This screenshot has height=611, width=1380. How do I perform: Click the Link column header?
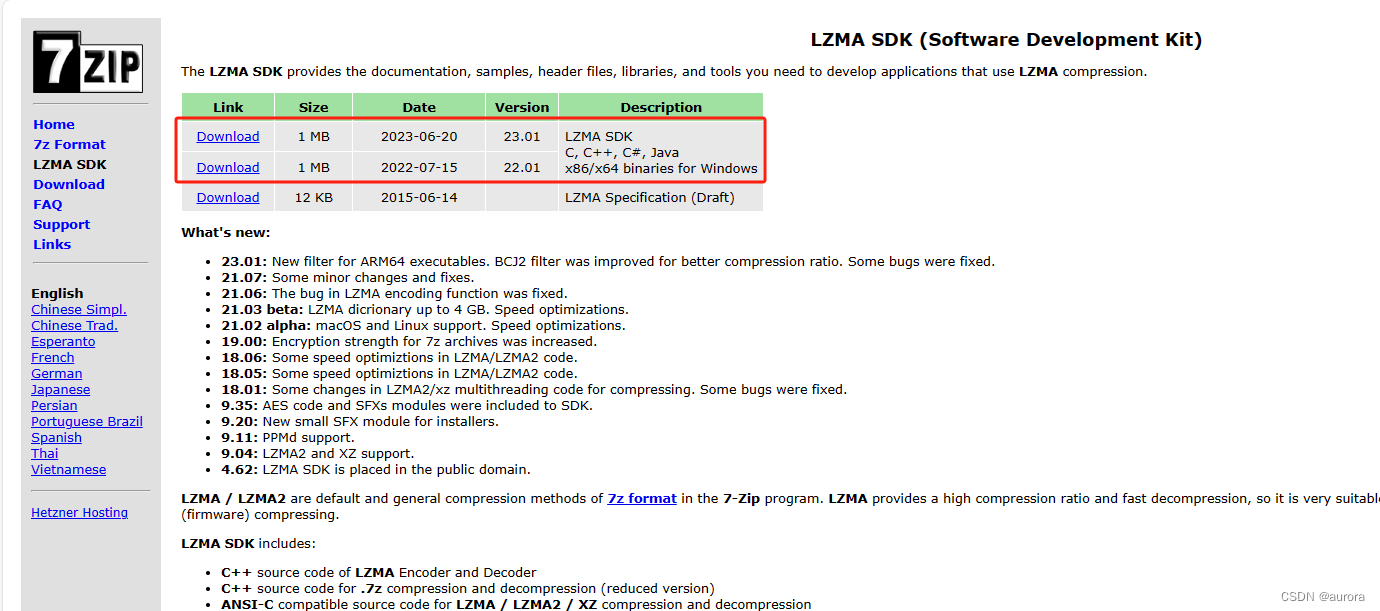(x=228, y=107)
